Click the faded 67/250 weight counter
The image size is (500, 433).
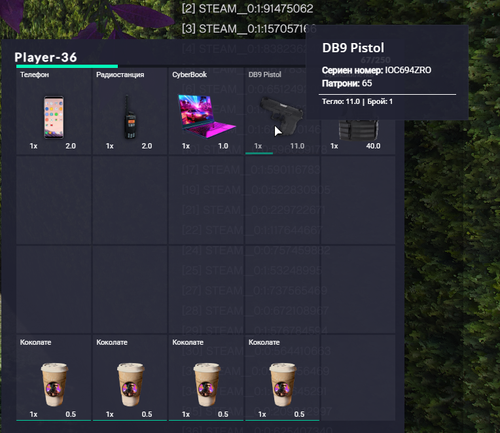(x=375, y=60)
